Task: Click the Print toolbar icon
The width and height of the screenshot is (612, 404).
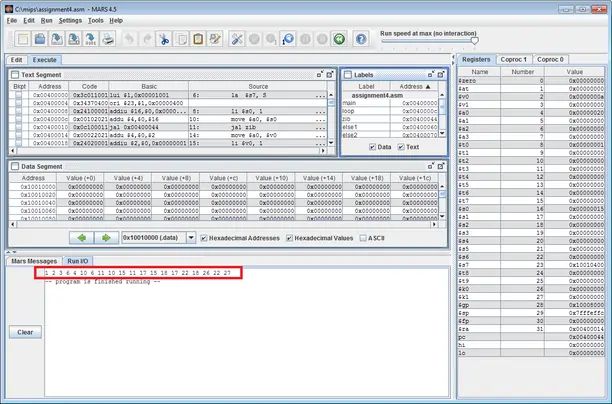Action: [107, 39]
